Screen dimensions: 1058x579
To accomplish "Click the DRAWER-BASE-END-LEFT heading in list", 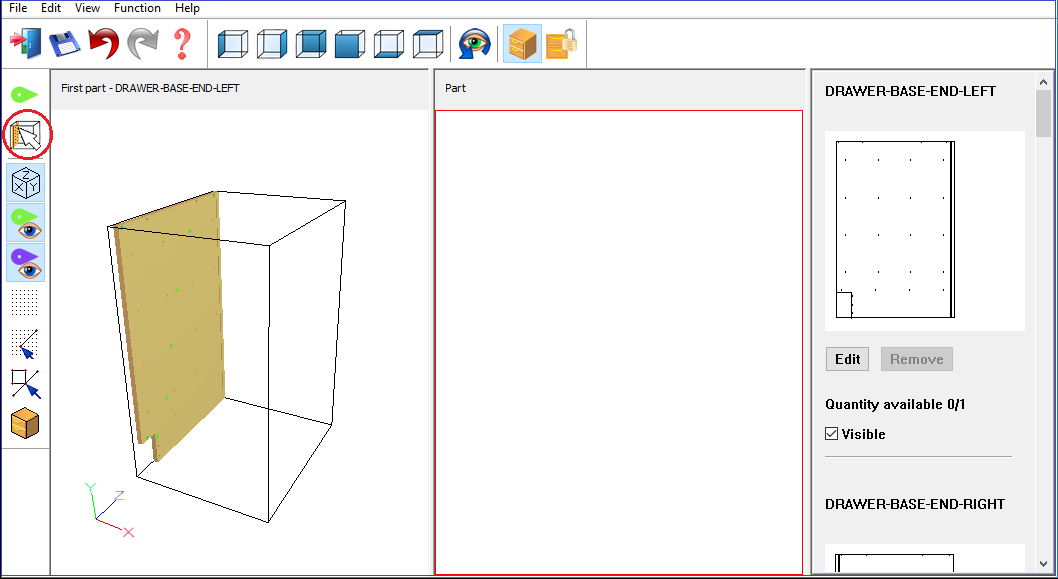I will pos(910,91).
